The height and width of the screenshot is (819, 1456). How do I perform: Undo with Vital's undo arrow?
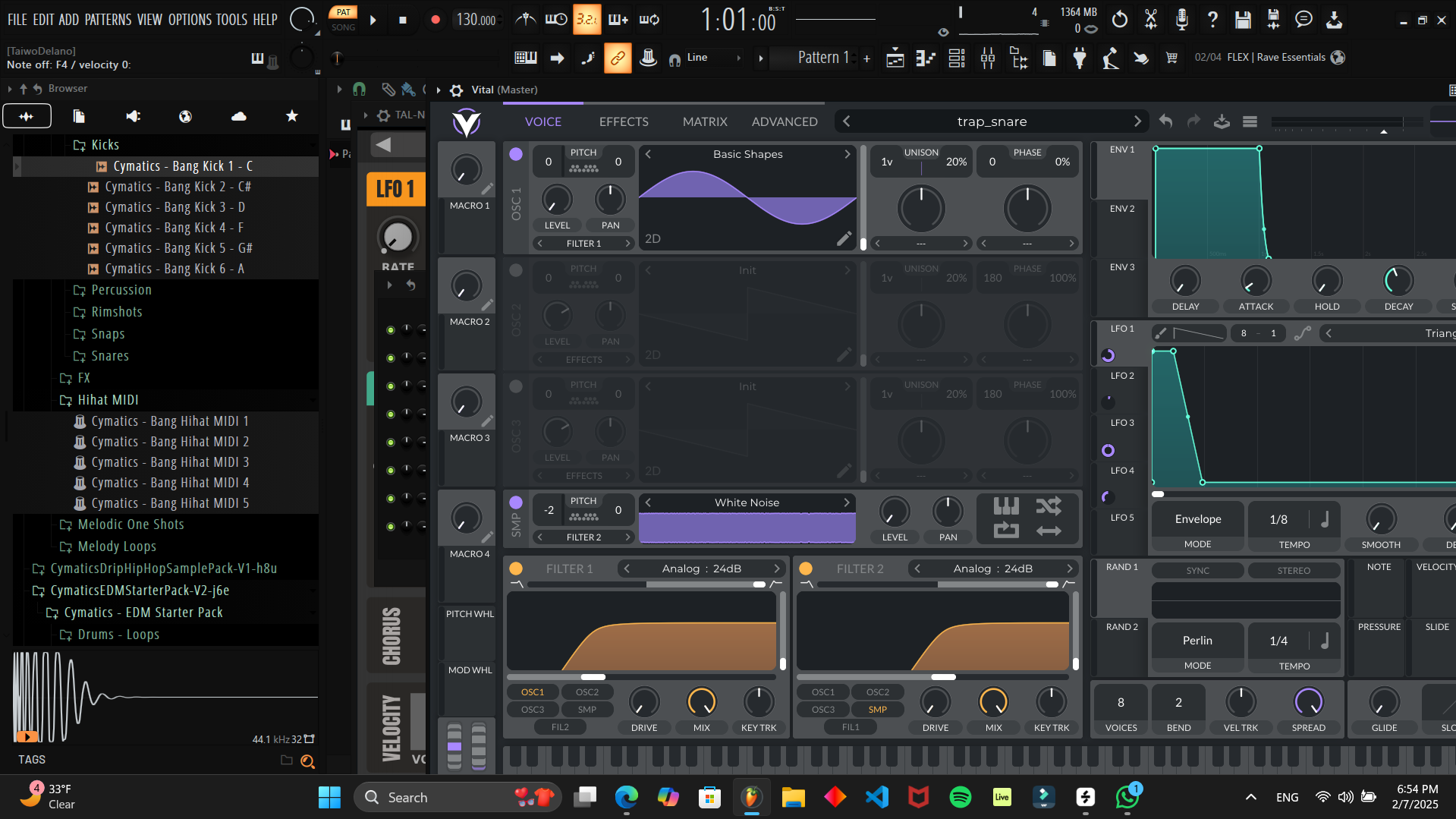[1165, 121]
